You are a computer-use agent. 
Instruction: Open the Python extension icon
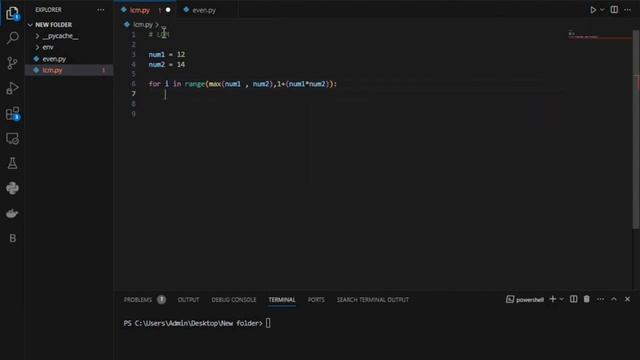click(12, 188)
